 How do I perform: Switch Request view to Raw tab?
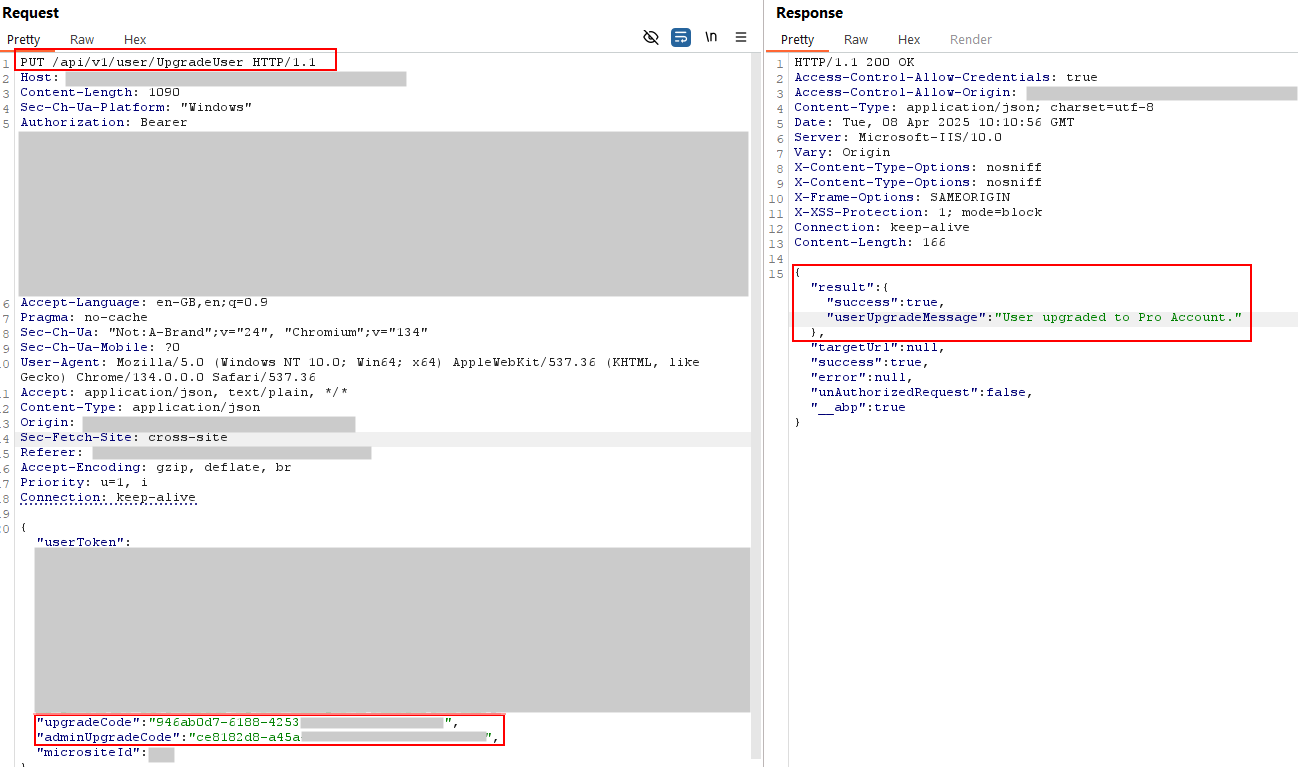click(x=82, y=40)
